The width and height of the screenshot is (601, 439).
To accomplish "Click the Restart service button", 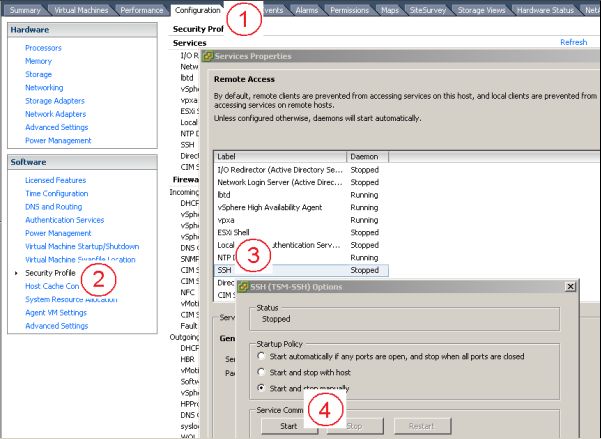I will coord(422,426).
